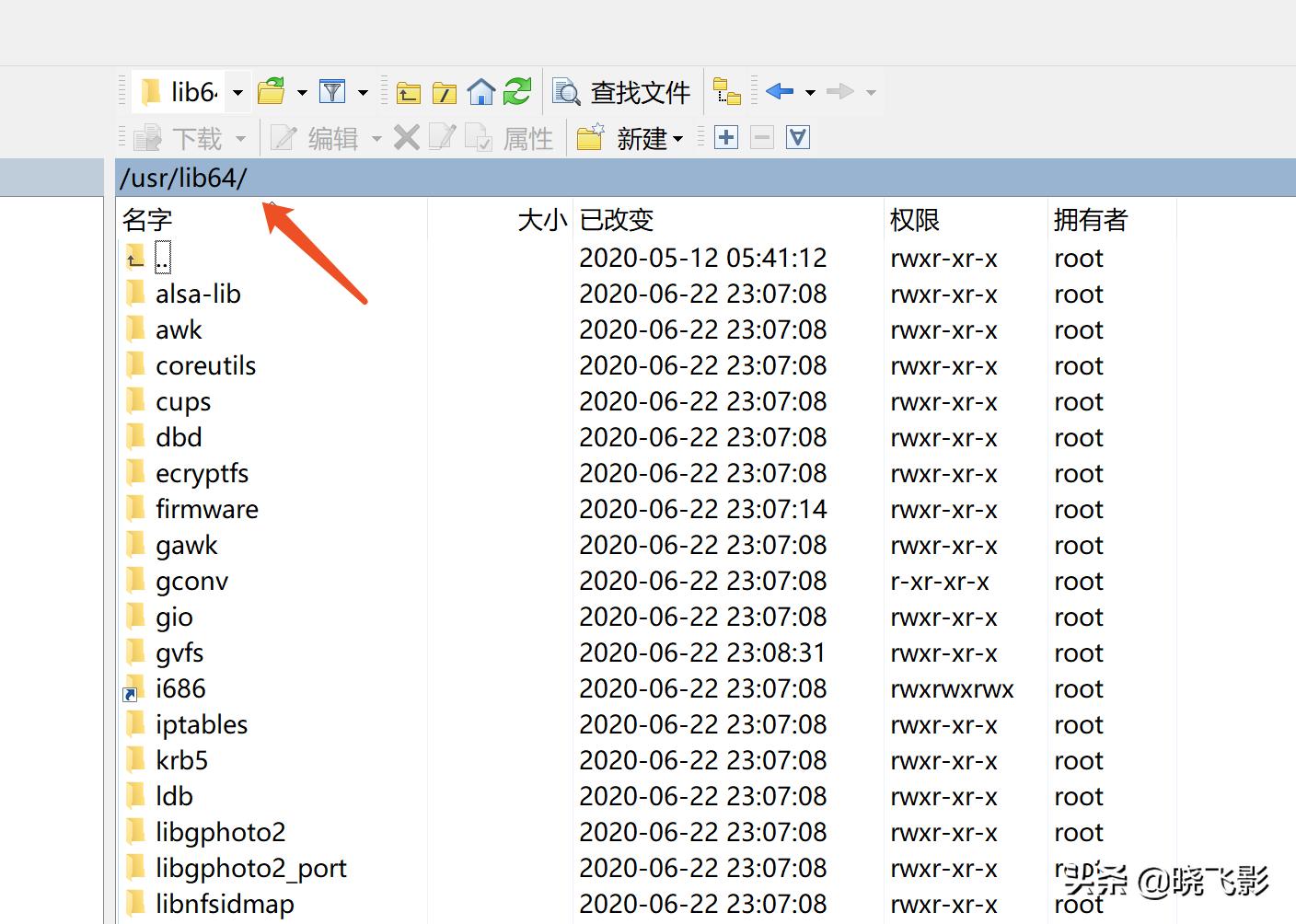Screen dimensions: 1296x924
Task: Expand the 新建 (New) dropdown menu
Action: pos(678,138)
